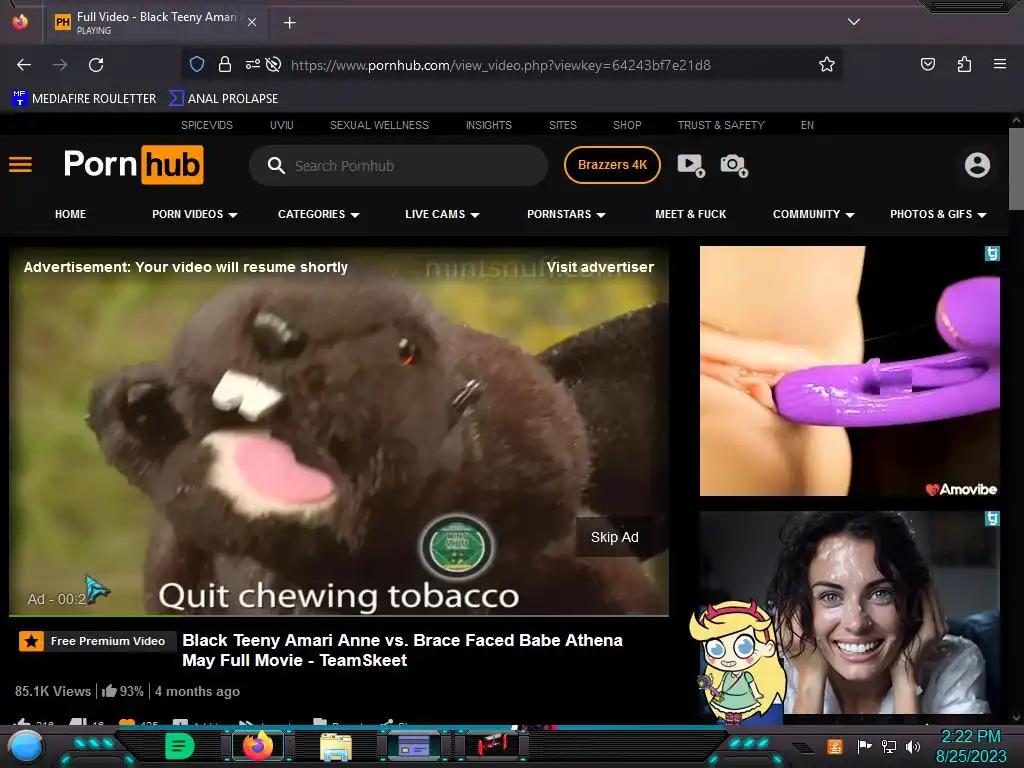The height and width of the screenshot is (768, 1024).
Task: Open the user account icon
Action: coord(977,165)
